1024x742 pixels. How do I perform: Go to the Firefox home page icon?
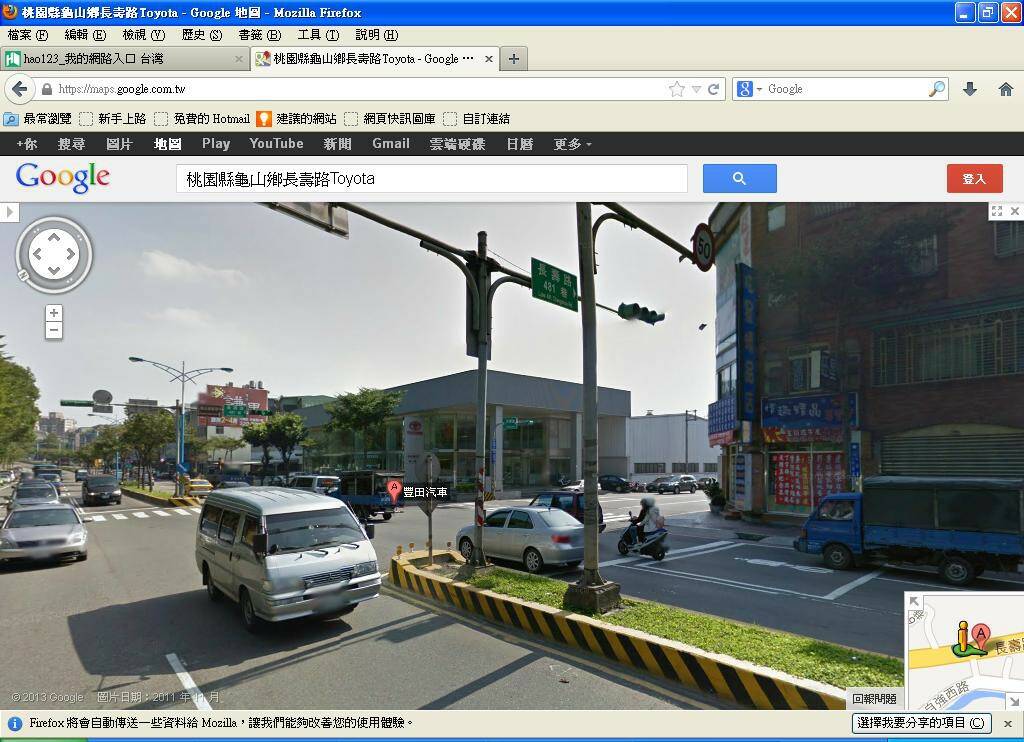tap(1006, 89)
